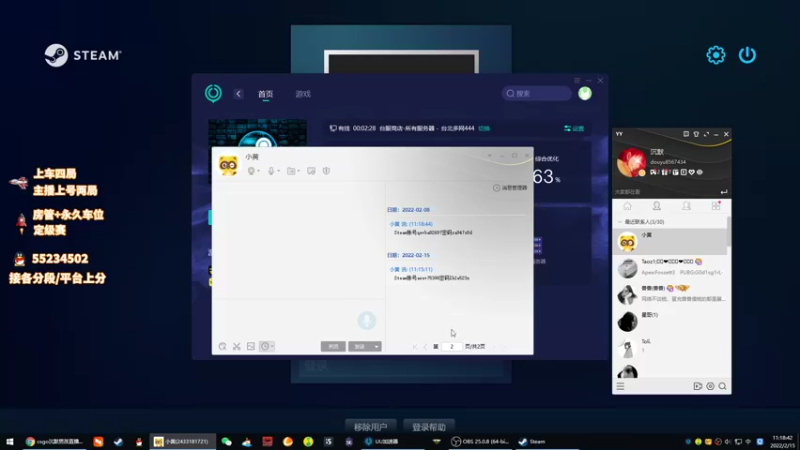
Task: Click the page number field showing 2
Action: click(x=452, y=346)
